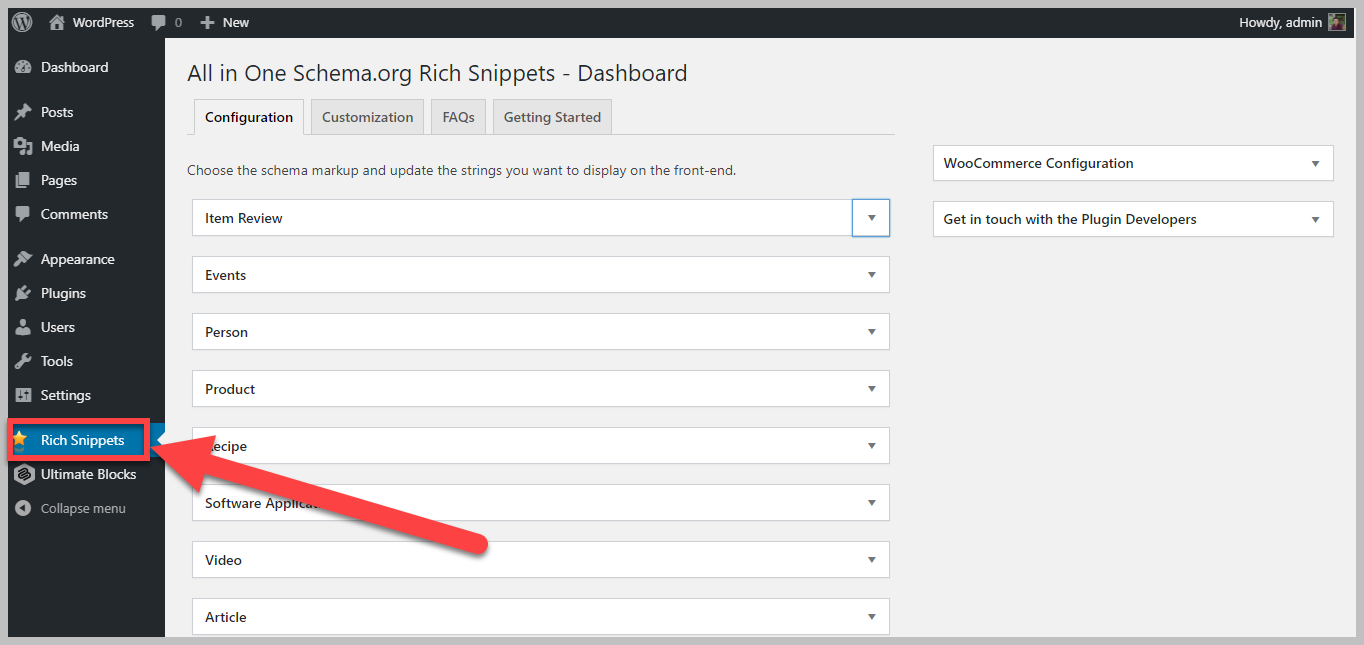
Task: Select the Configuration tab
Action: pos(249,117)
